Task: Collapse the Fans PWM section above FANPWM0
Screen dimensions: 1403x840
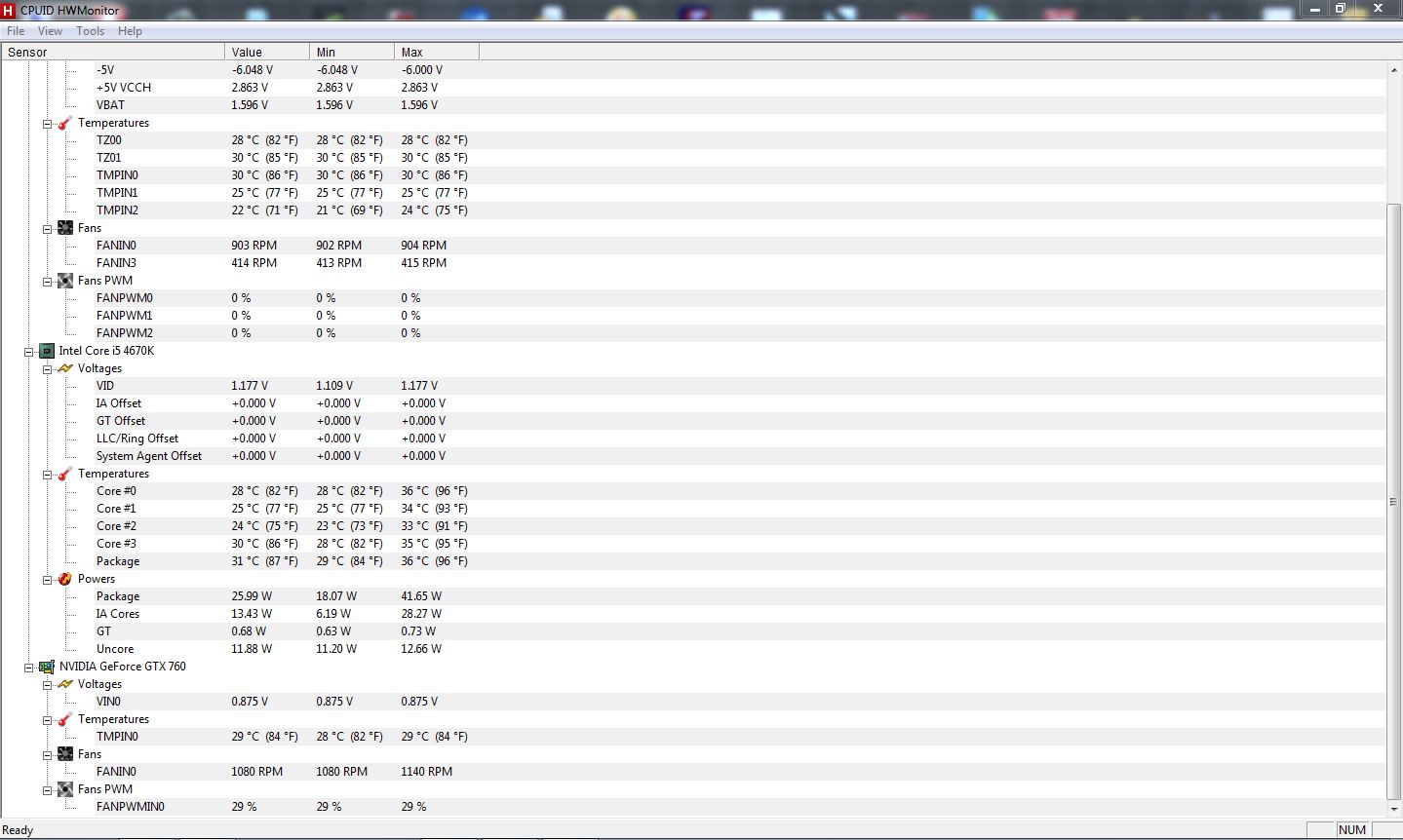Action: [x=47, y=282]
